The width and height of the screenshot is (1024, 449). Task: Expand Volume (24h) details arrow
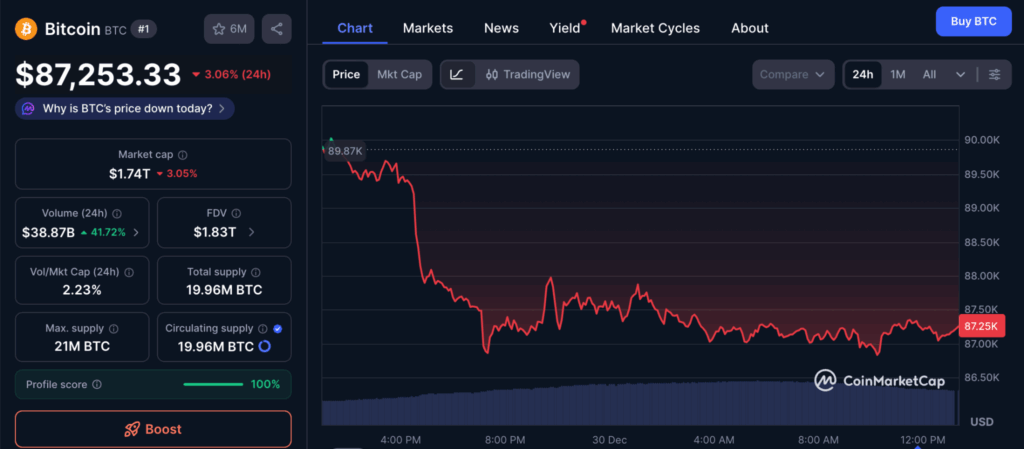click(x=136, y=232)
